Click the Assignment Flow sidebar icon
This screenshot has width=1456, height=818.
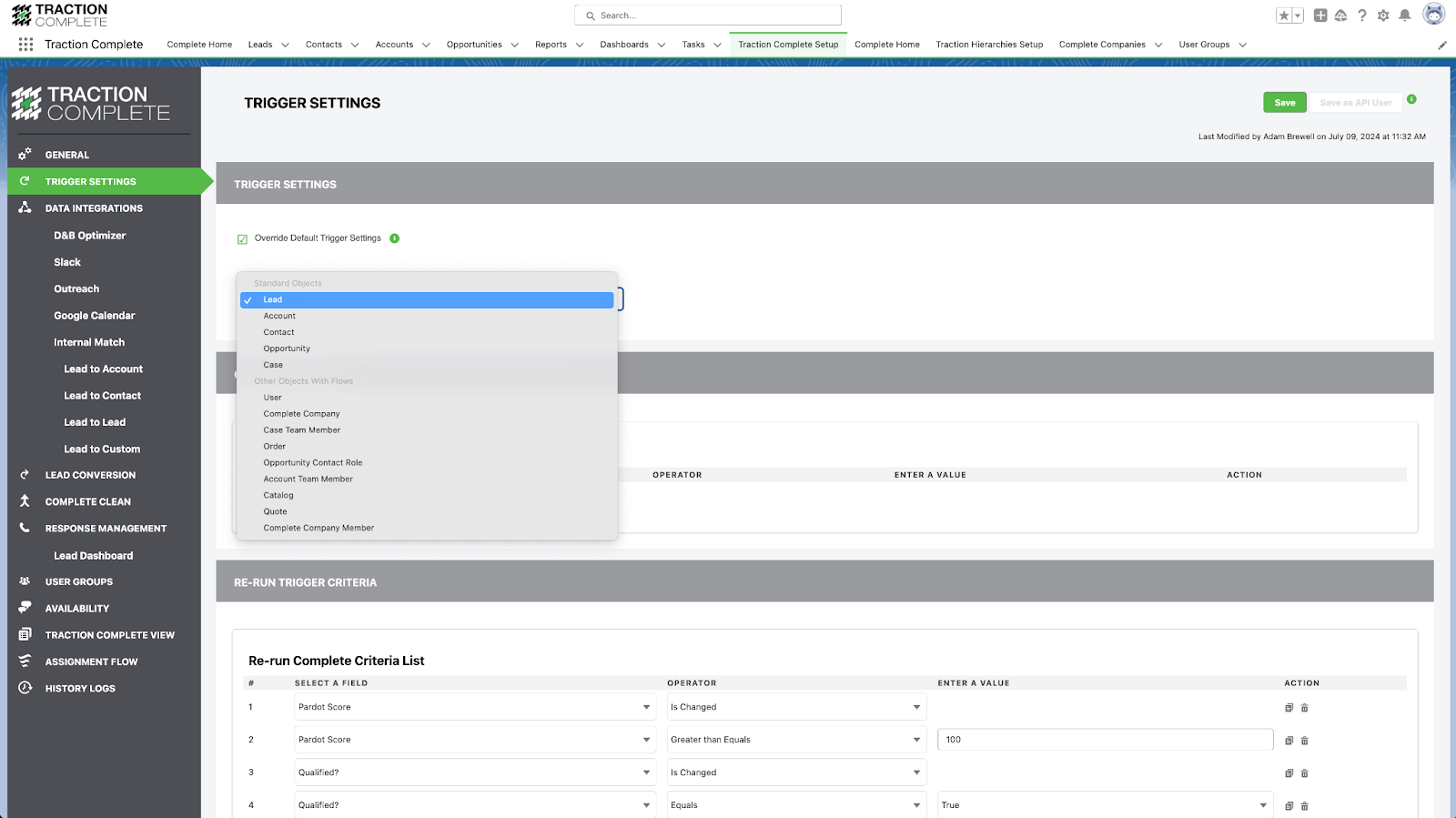pyautogui.click(x=25, y=661)
